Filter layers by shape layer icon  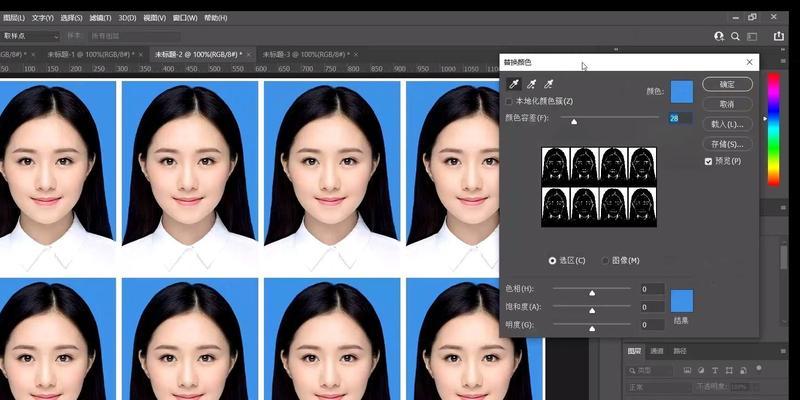click(x=729, y=370)
